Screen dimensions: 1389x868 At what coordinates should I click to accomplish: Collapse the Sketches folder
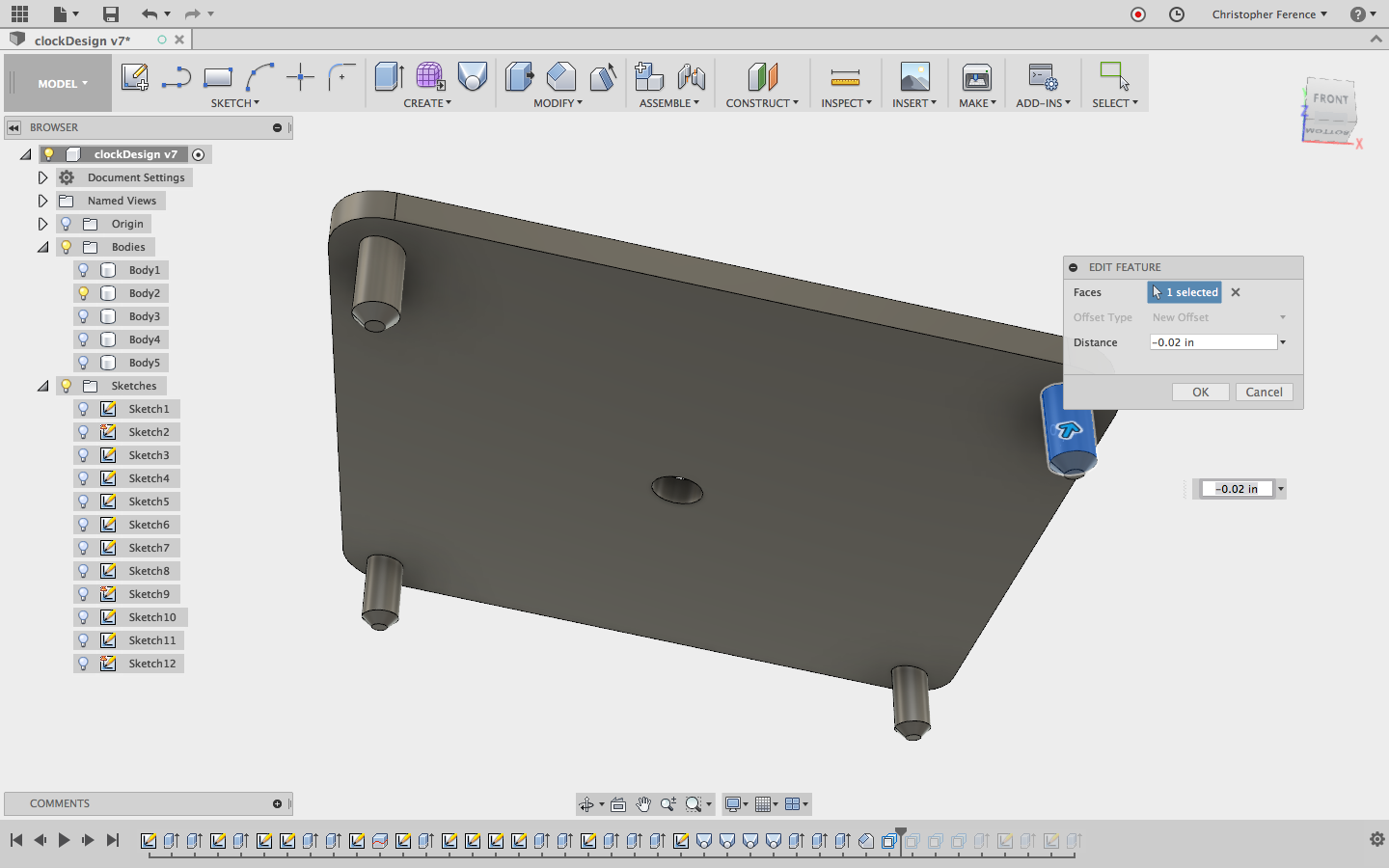(42, 386)
